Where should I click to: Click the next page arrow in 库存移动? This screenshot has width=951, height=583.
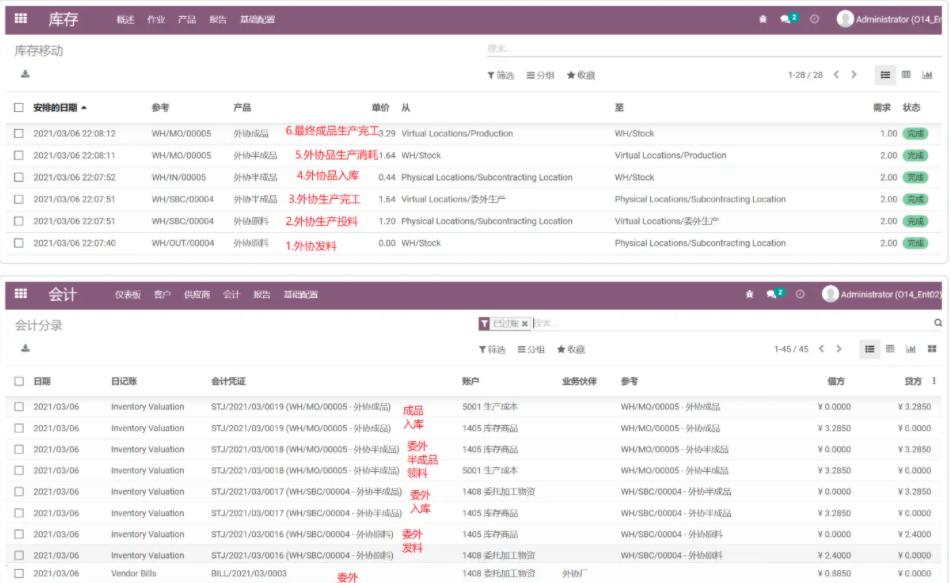pos(853,74)
